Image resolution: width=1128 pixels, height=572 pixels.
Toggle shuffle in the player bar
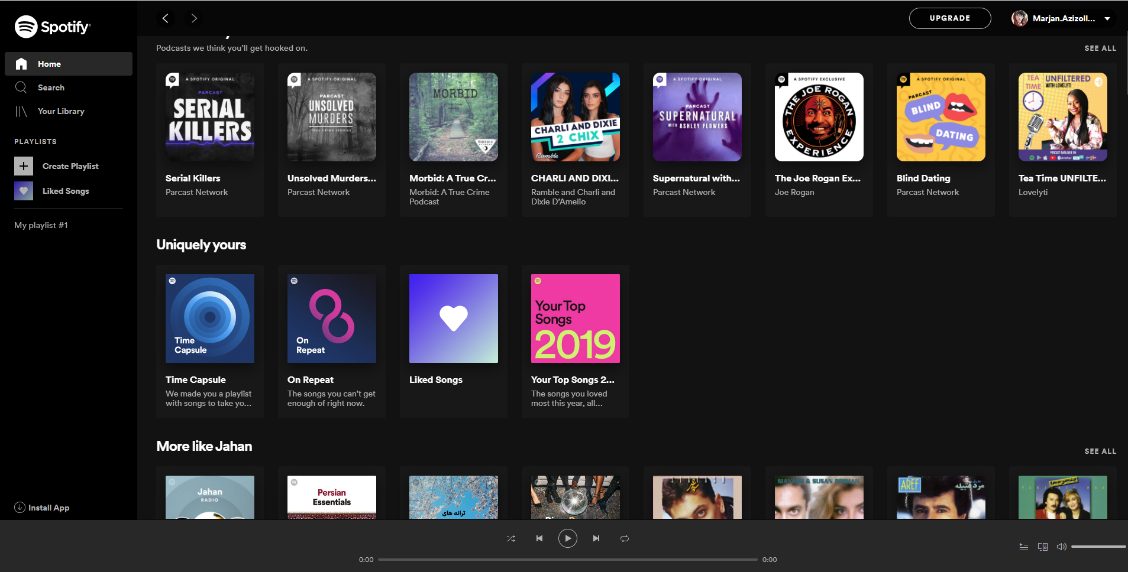pos(511,538)
